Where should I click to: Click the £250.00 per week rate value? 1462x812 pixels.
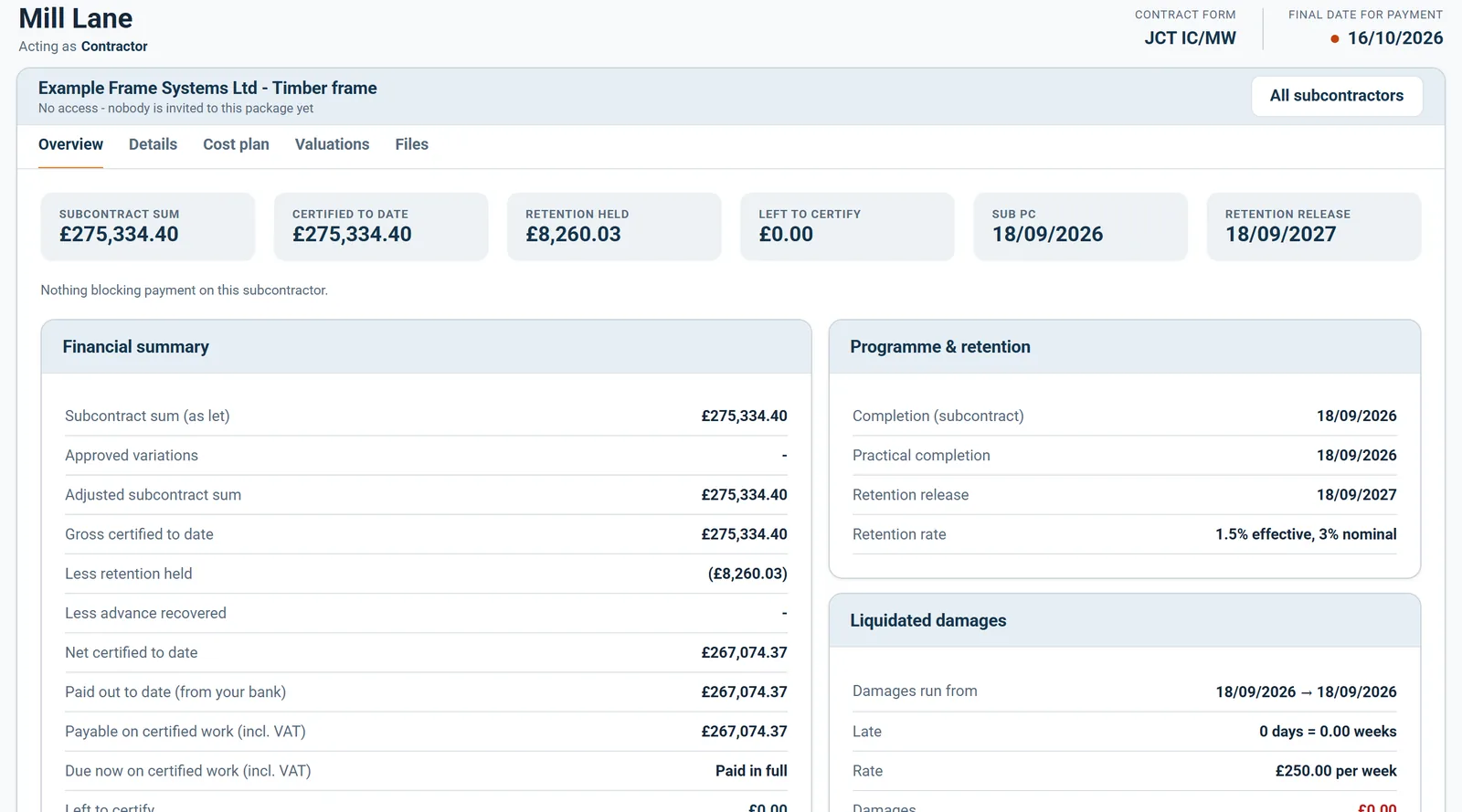click(1336, 771)
